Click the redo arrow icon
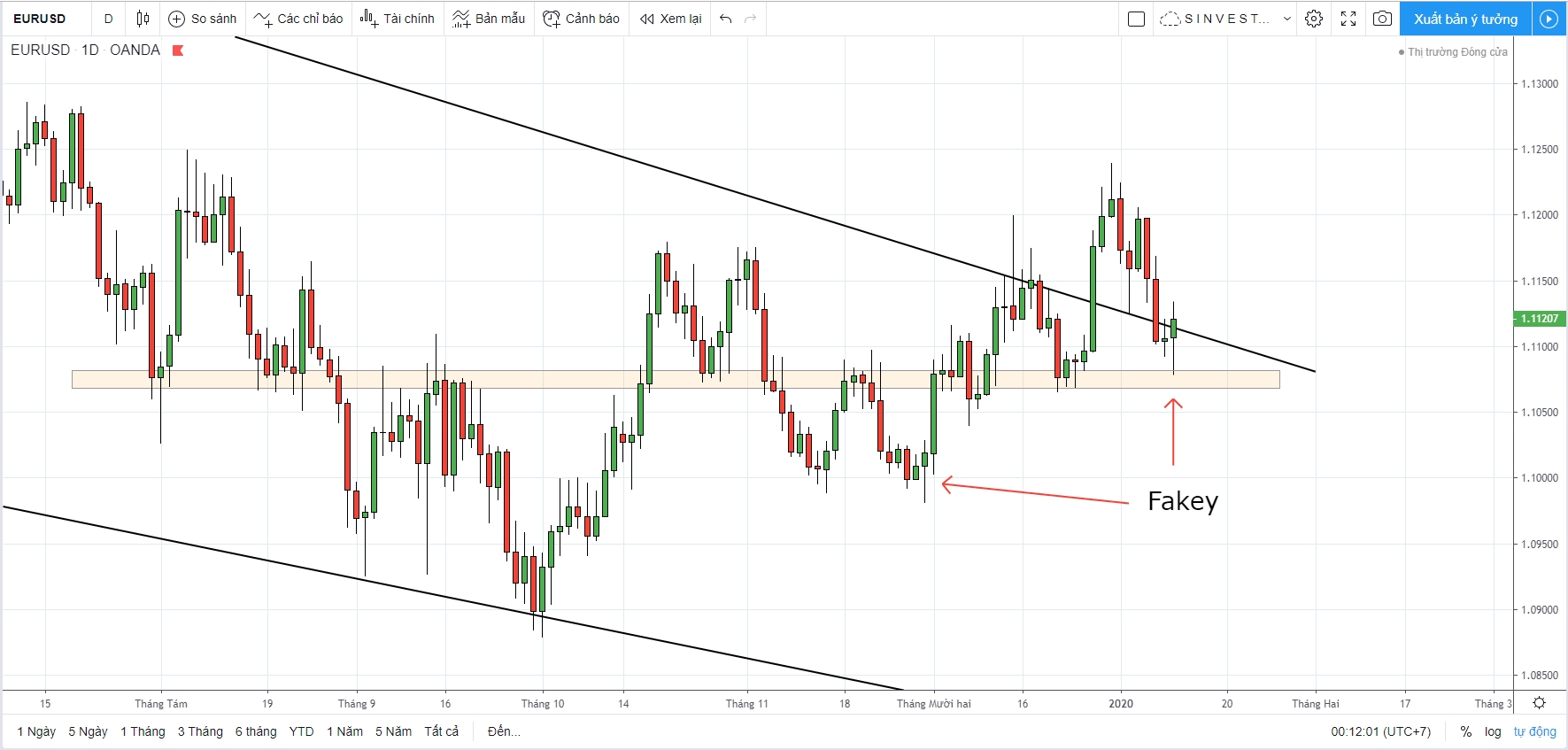The width and height of the screenshot is (1568, 750). 751,19
